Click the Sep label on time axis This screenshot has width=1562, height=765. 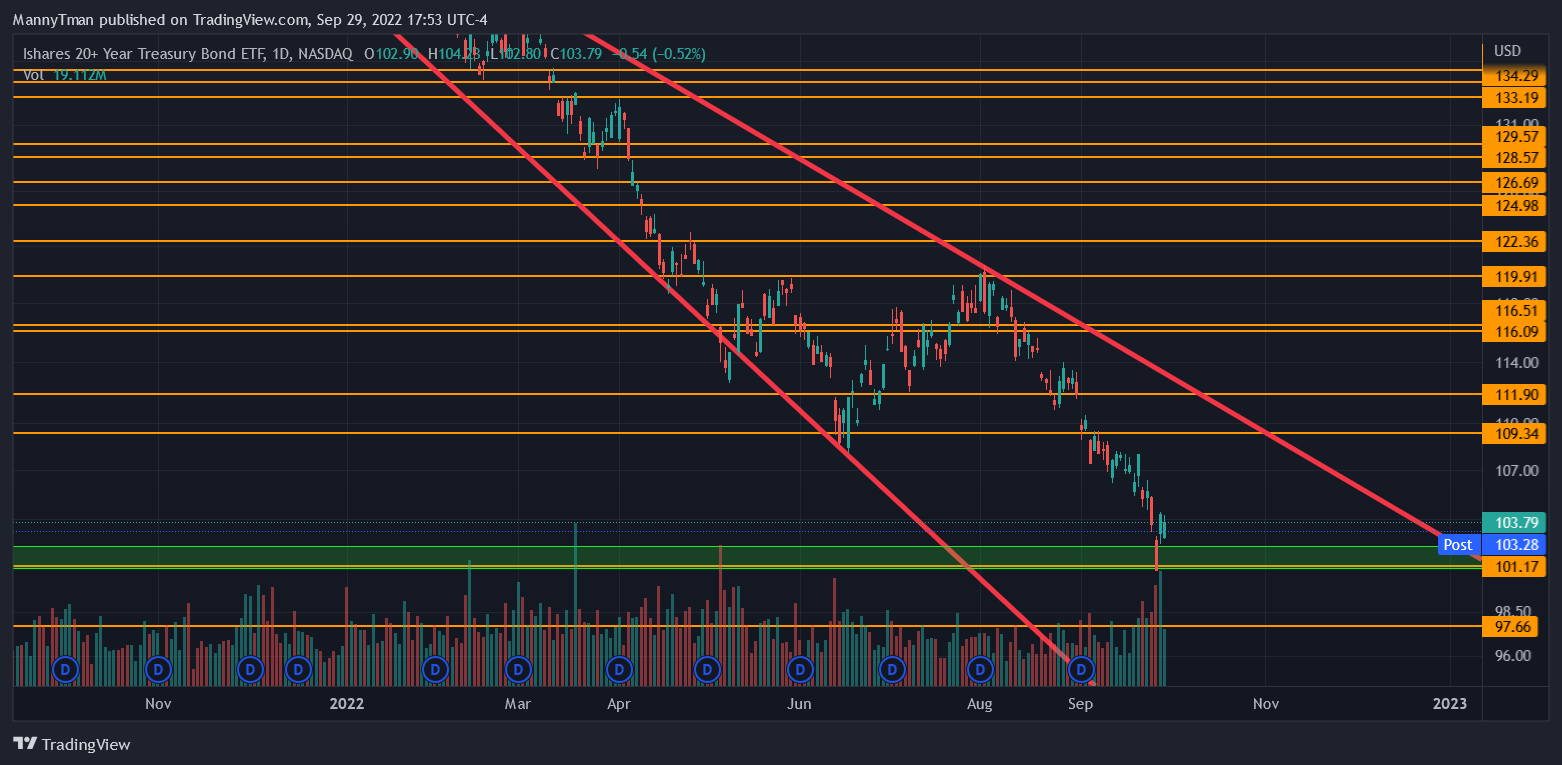coord(1080,704)
